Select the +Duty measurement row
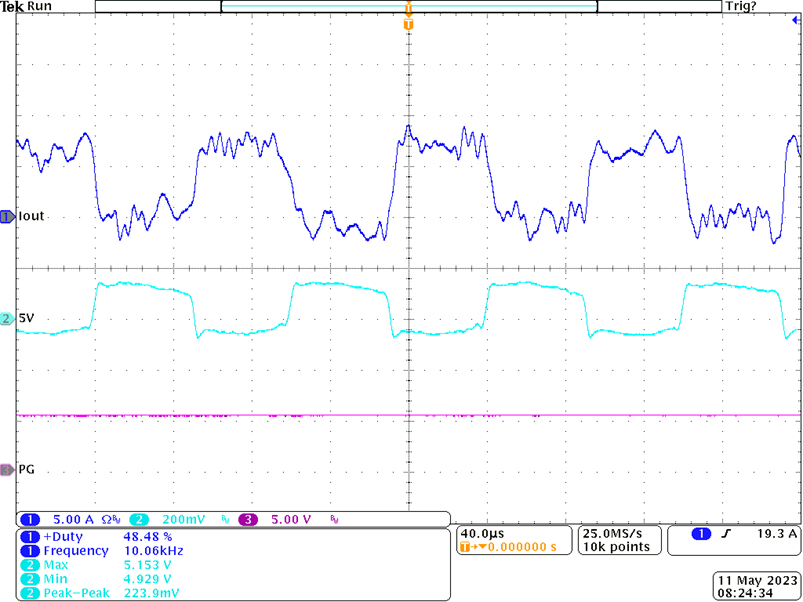803x602 pixels. click(110, 536)
